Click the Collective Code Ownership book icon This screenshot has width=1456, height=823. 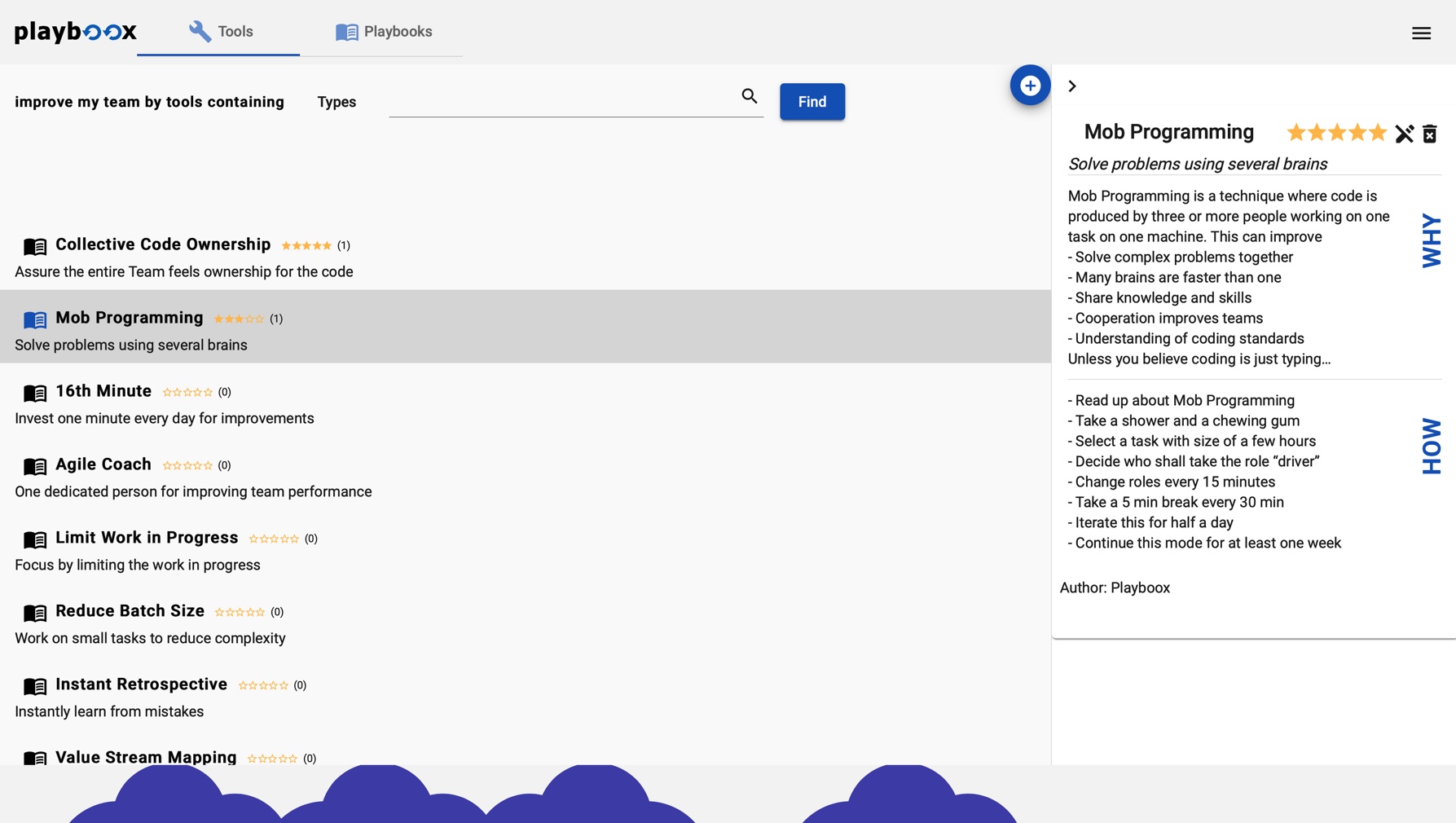(x=35, y=246)
